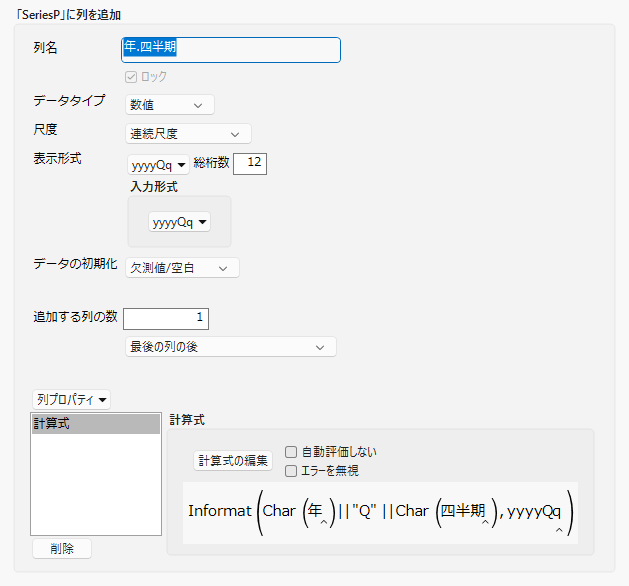
Task: Toggle the ロック checkbox
Action: (131, 77)
